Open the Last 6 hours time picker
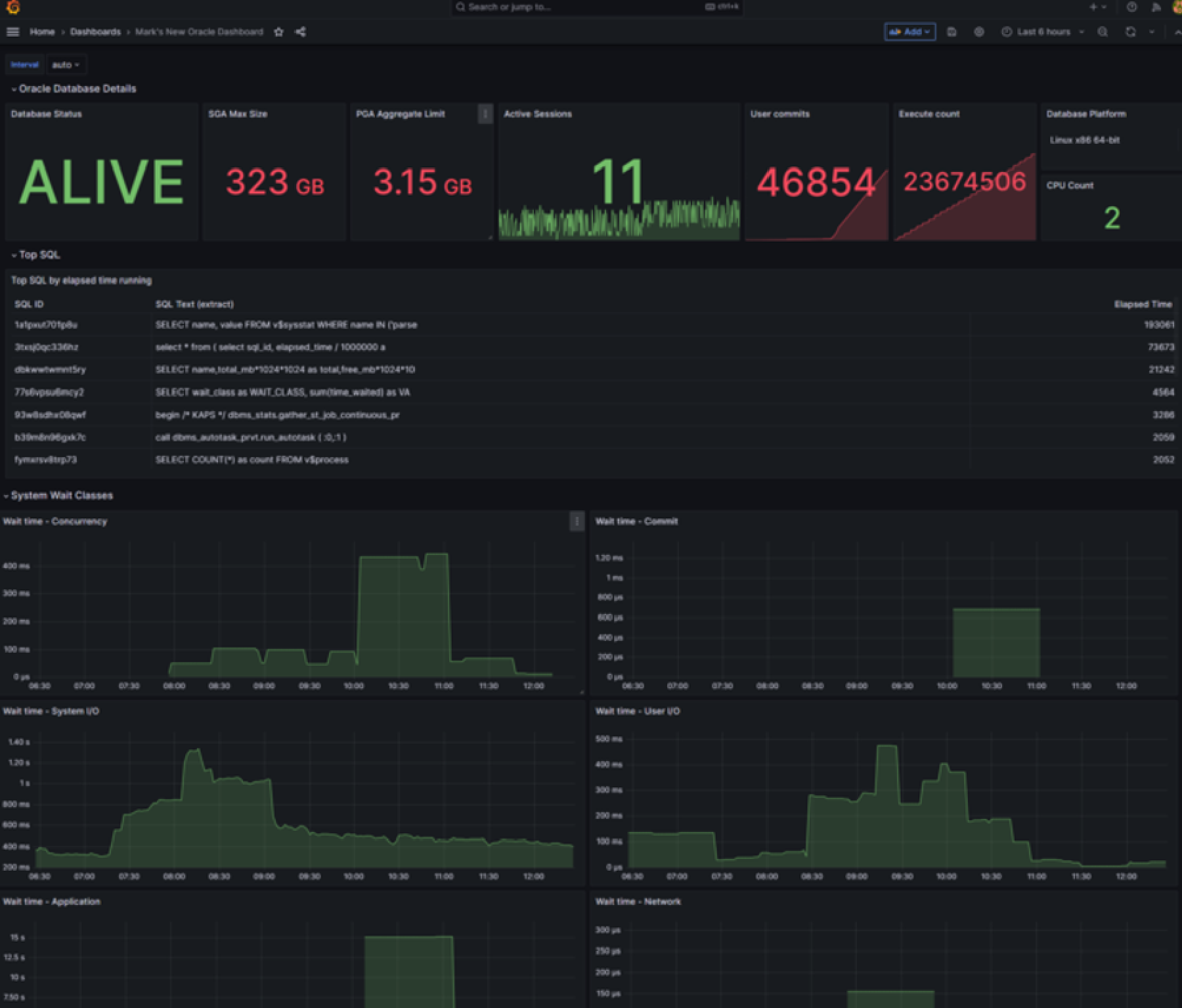Screen dimensions: 1182x1008 (1043, 32)
